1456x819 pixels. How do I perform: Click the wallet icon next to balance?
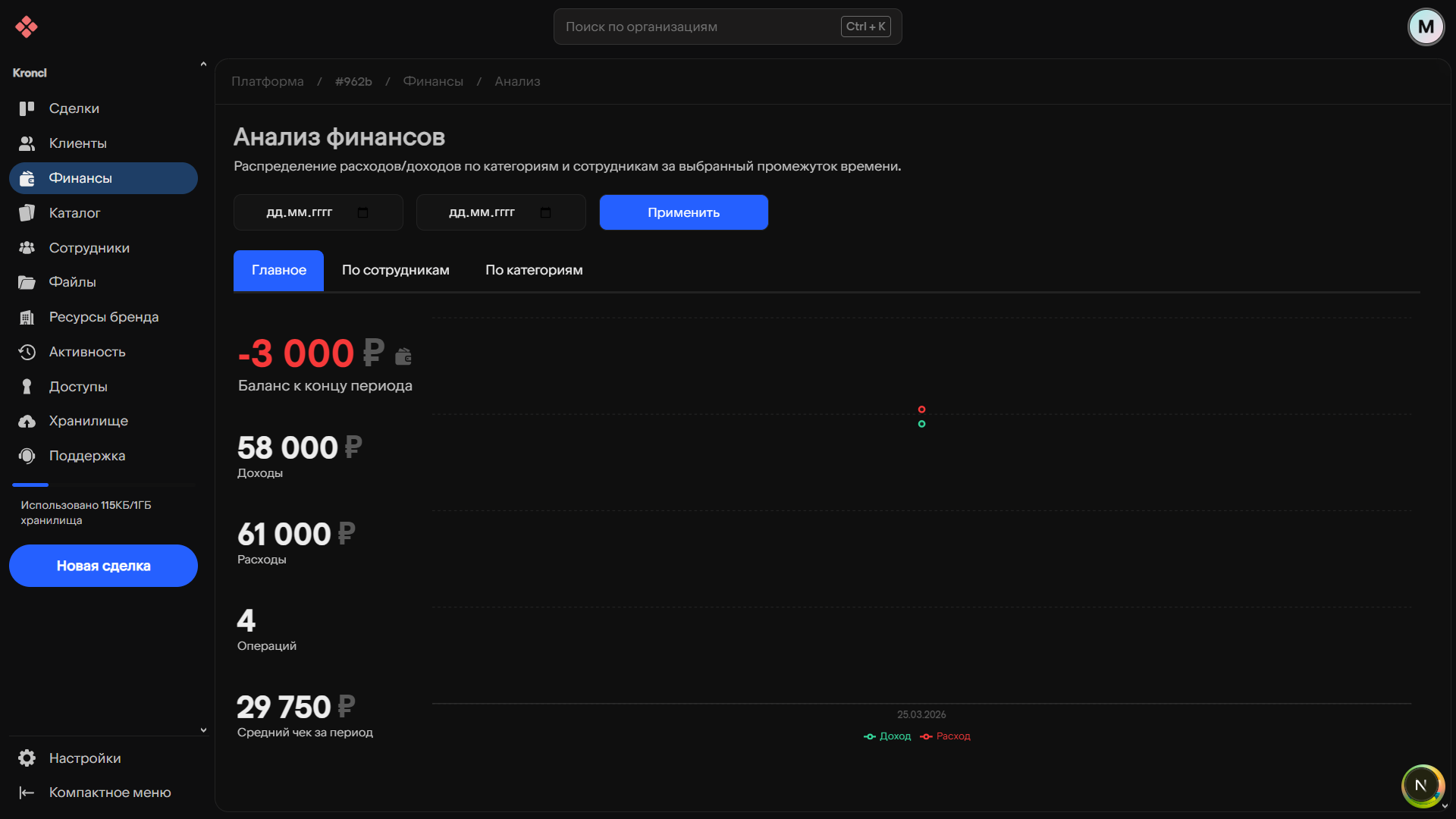click(403, 356)
